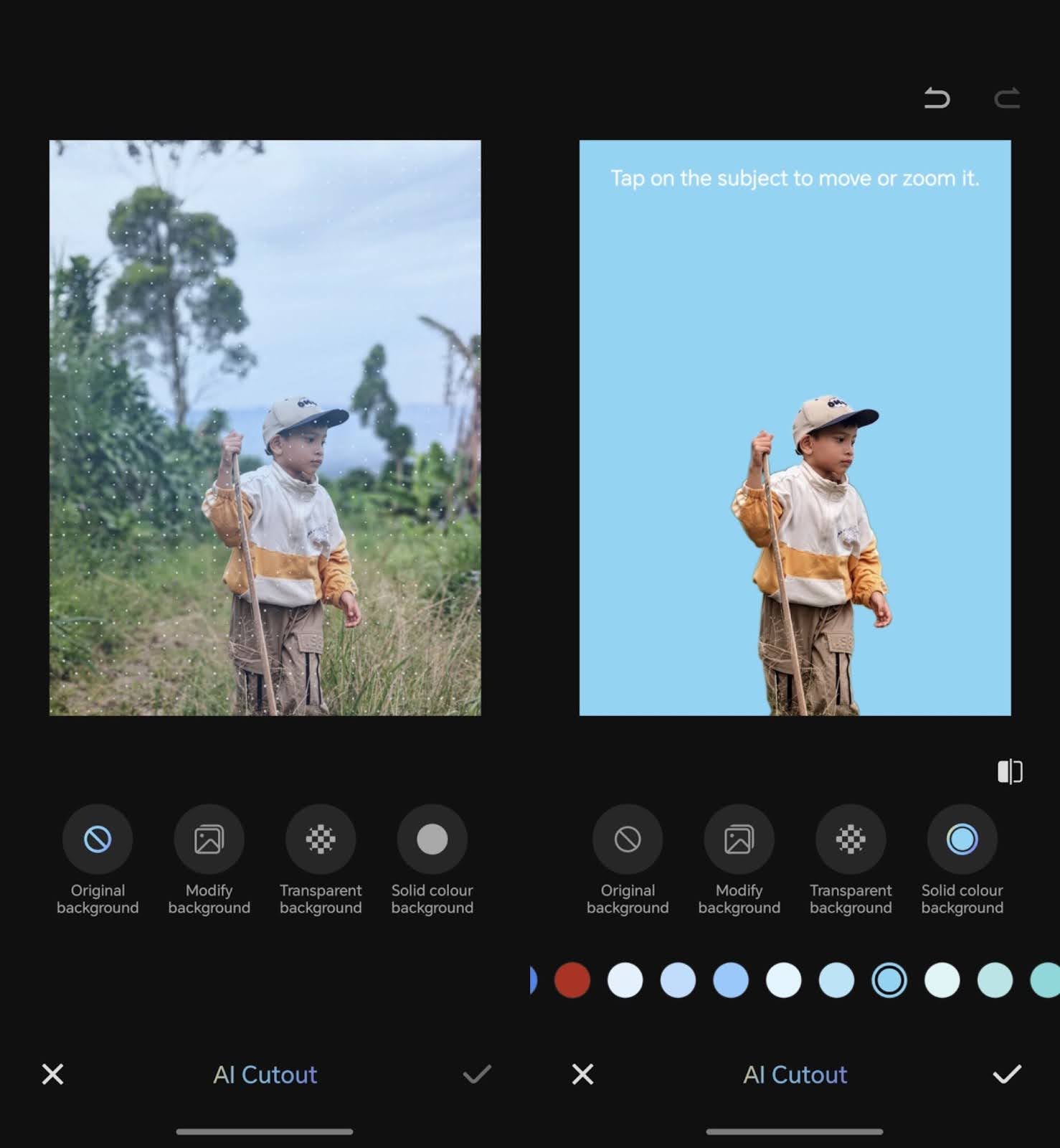Image resolution: width=1060 pixels, height=1148 pixels.
Task: Choose the partially visible blue swatch at left edge
Action: click(533, 980)
